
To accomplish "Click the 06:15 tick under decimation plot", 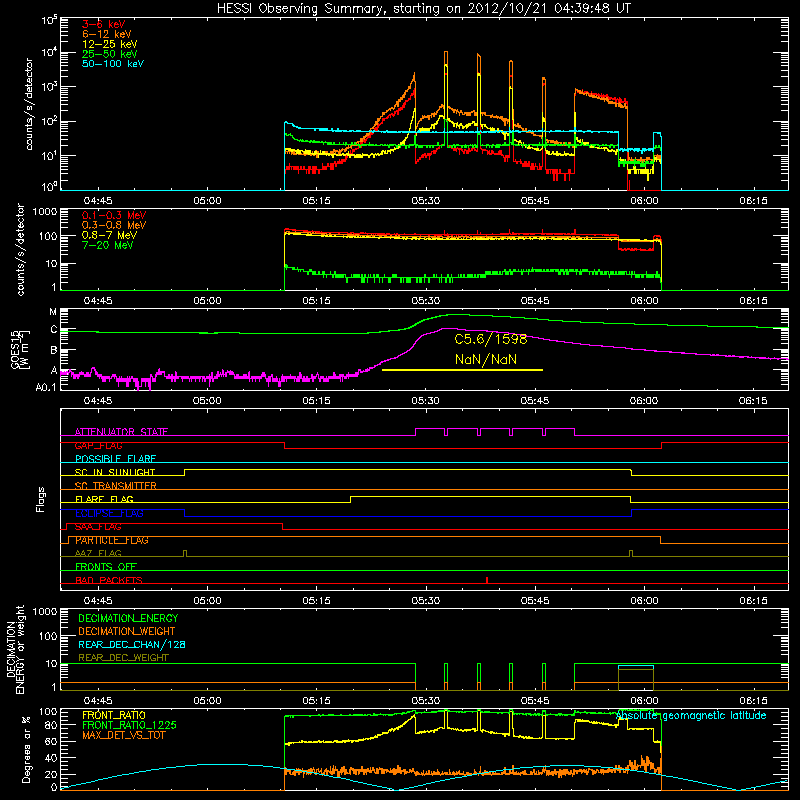I will point(753,701).
